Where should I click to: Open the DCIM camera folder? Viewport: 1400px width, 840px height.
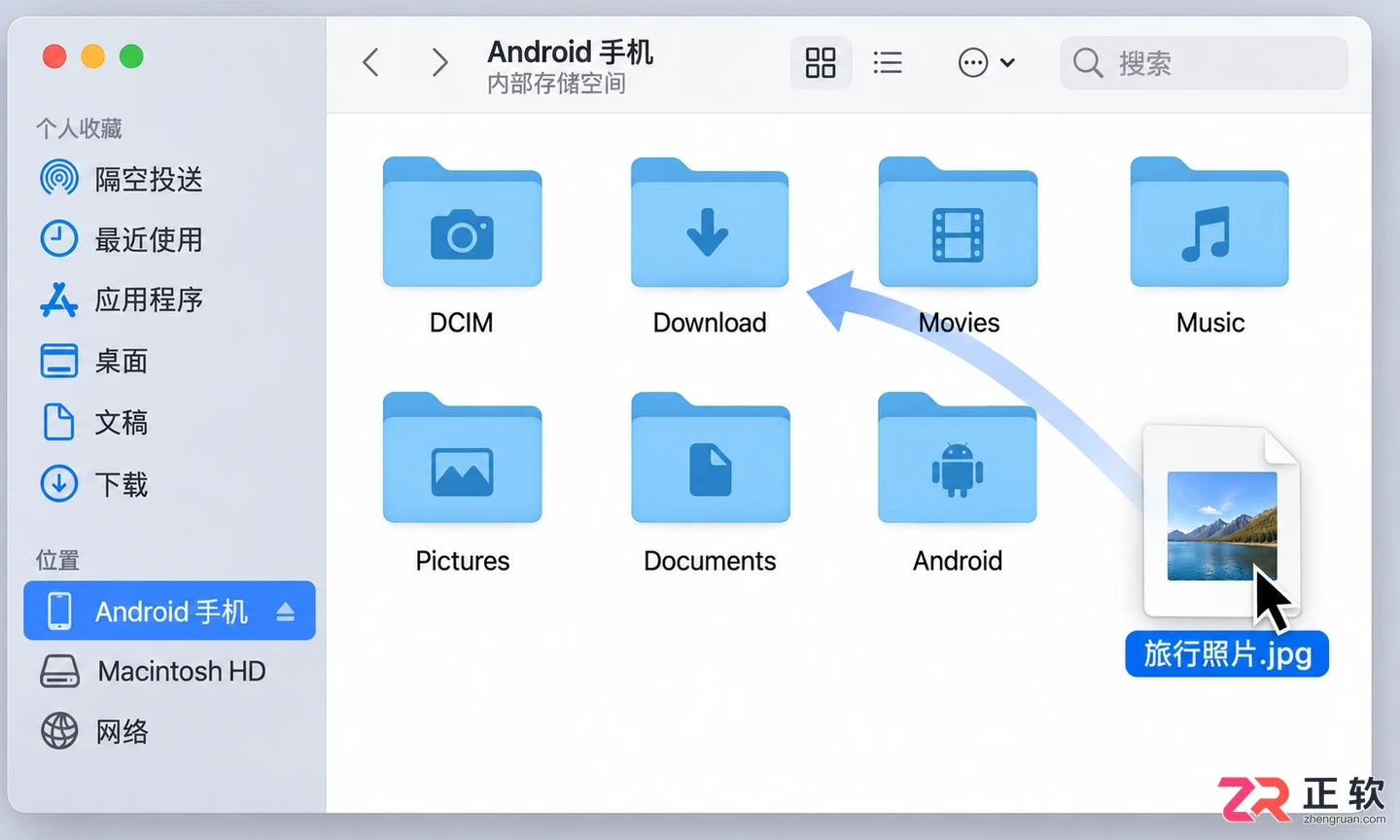(x=462, y=222)
